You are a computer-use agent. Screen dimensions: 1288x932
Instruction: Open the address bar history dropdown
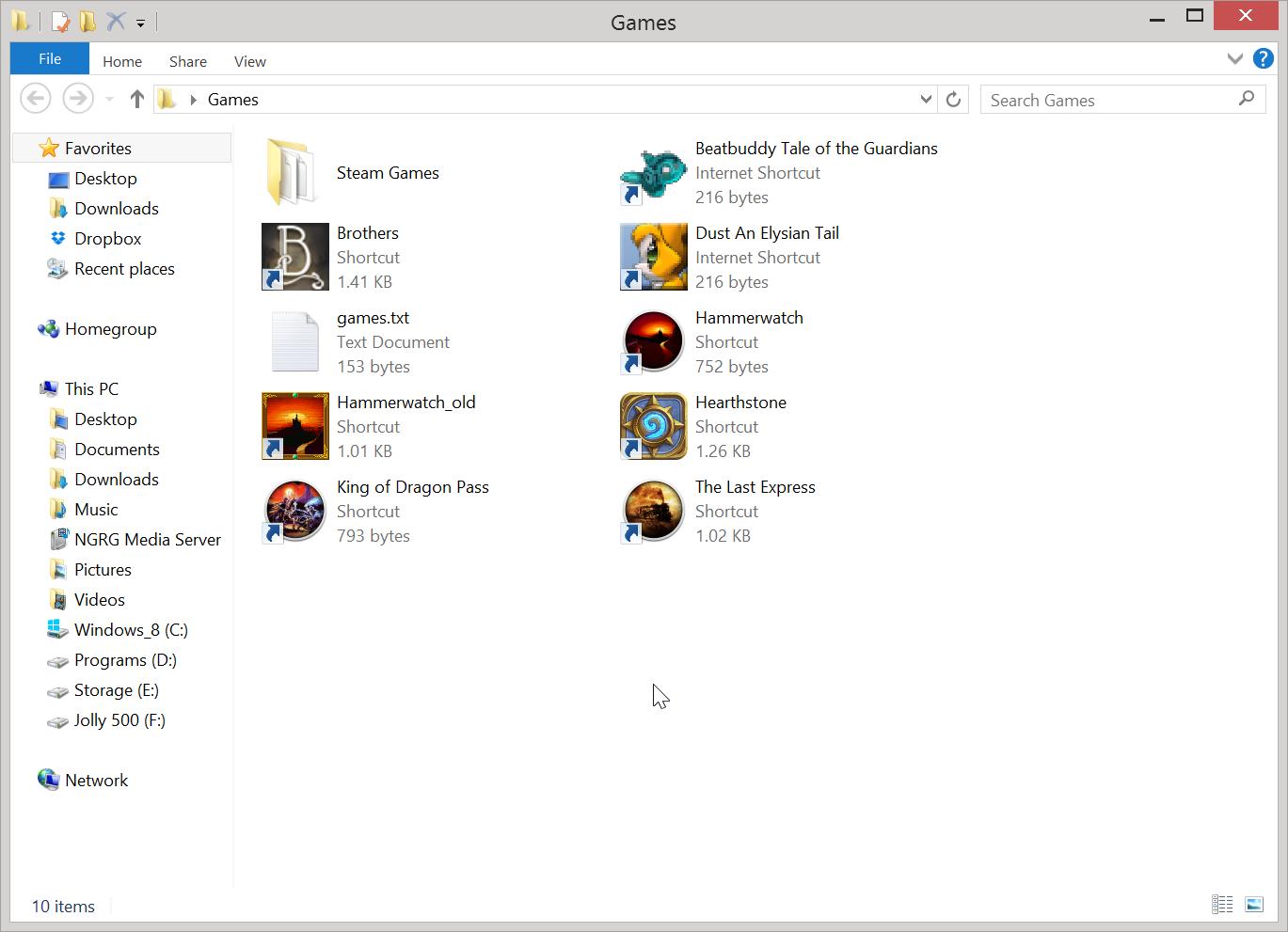point(925,99)
